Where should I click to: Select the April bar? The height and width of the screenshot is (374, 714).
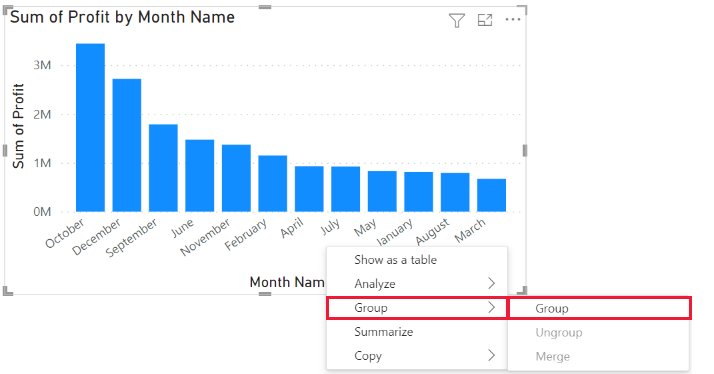[x=309, y=189]
